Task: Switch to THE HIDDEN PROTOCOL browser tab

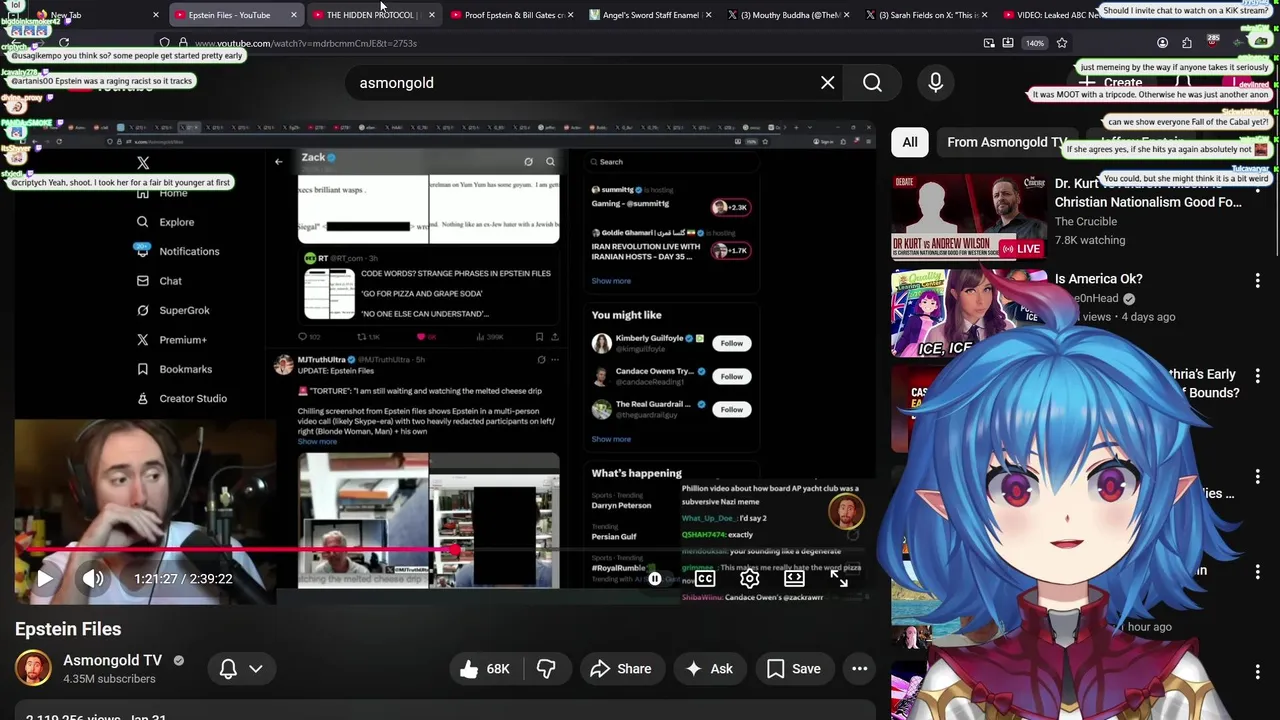Action: click(x=372, y=15)
